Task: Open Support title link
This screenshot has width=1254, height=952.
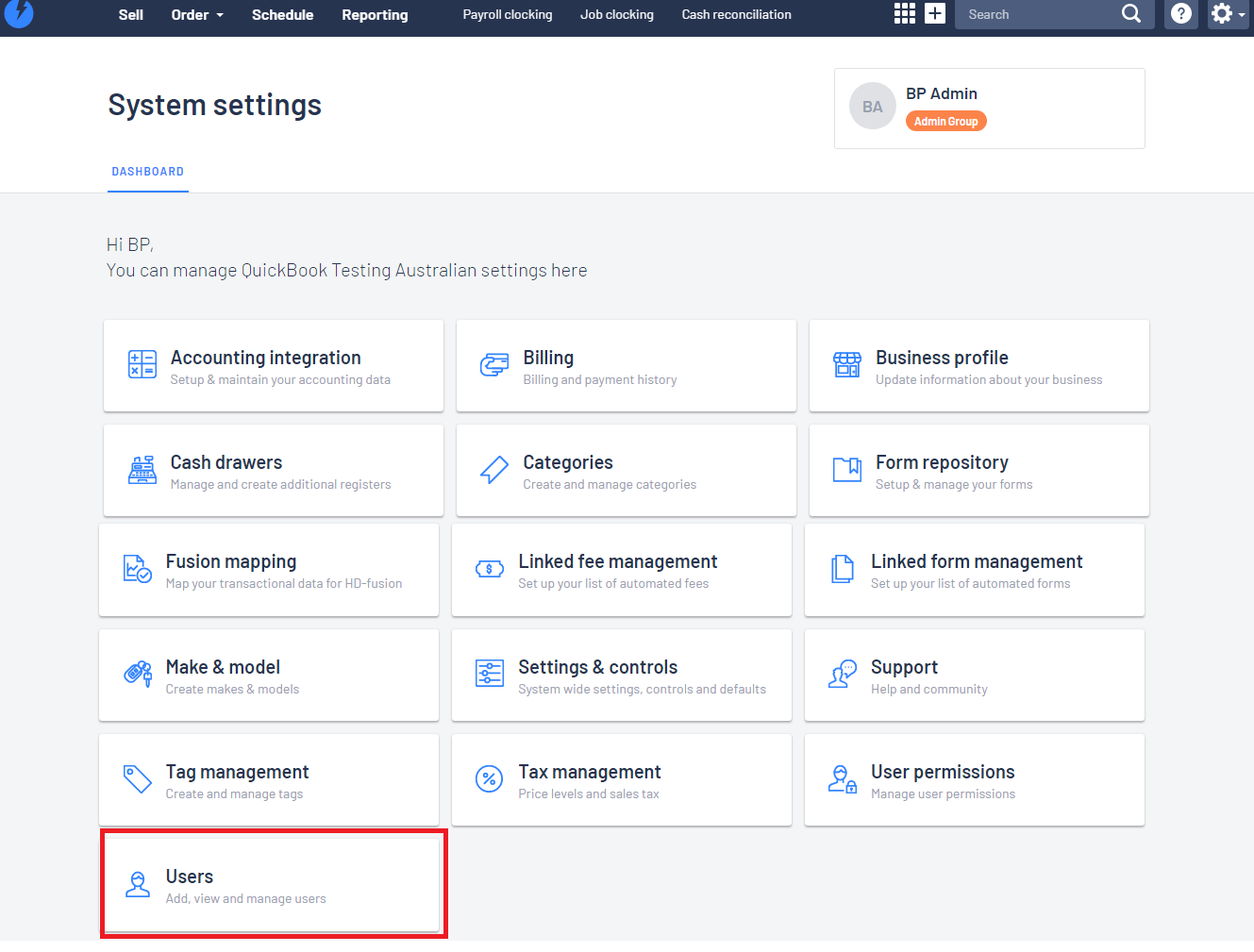Action: coord(904,667)
